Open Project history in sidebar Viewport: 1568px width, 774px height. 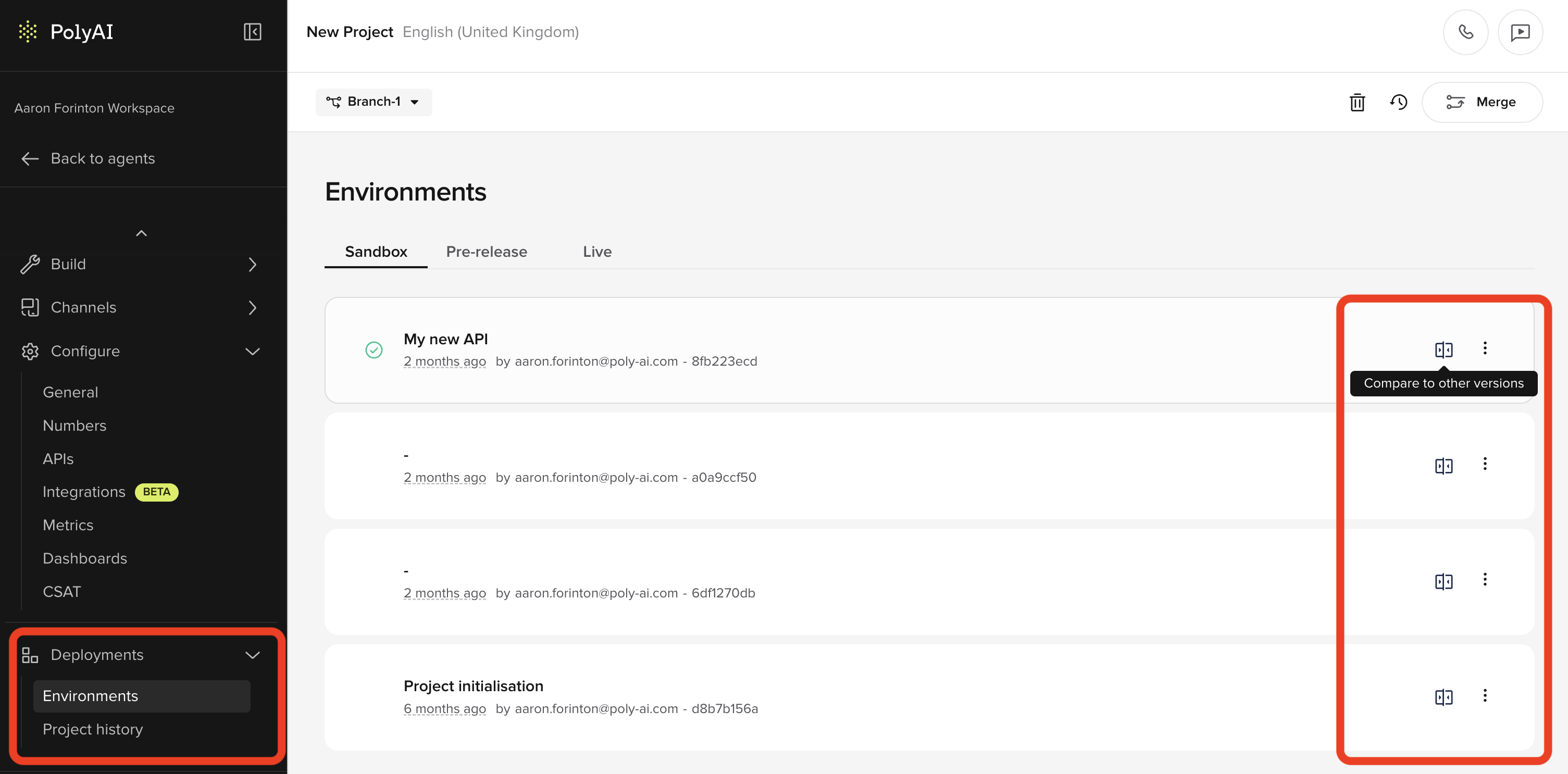(x=93, y=729)
